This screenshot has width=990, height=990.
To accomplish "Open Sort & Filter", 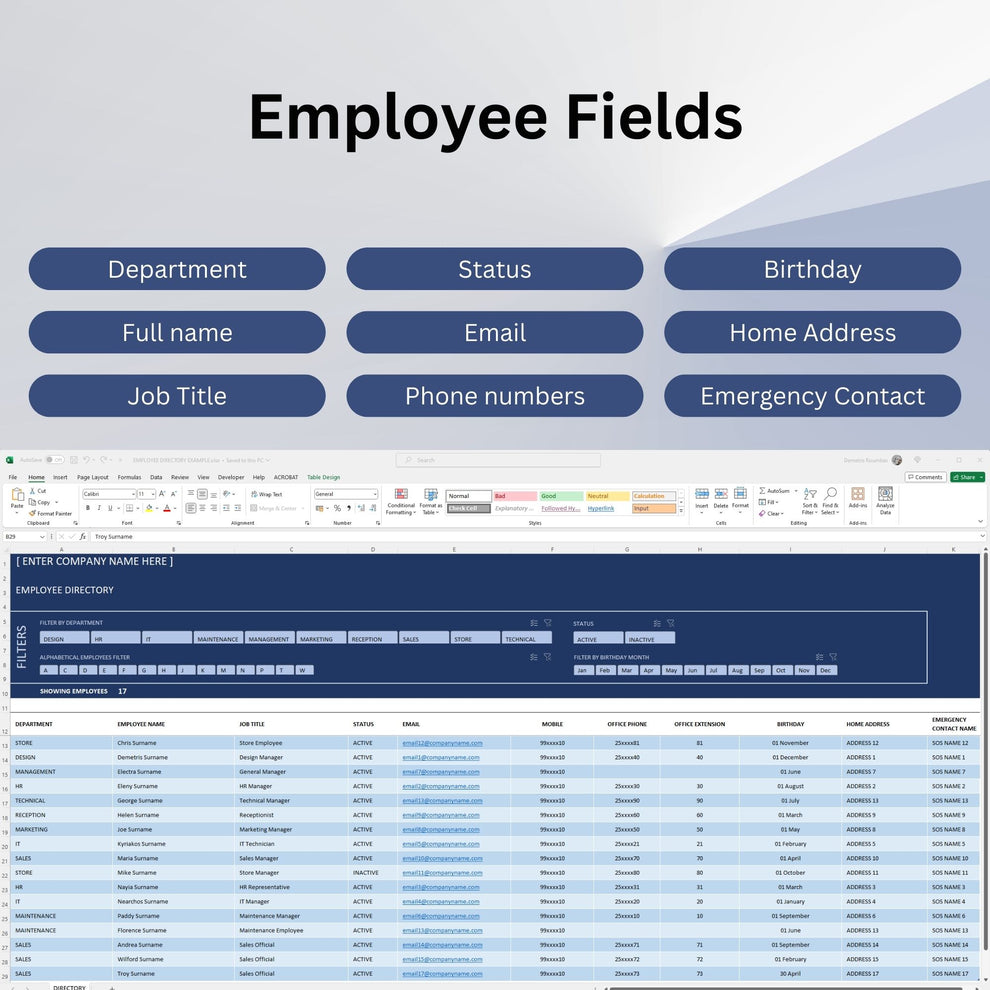I will pos(810,501).
